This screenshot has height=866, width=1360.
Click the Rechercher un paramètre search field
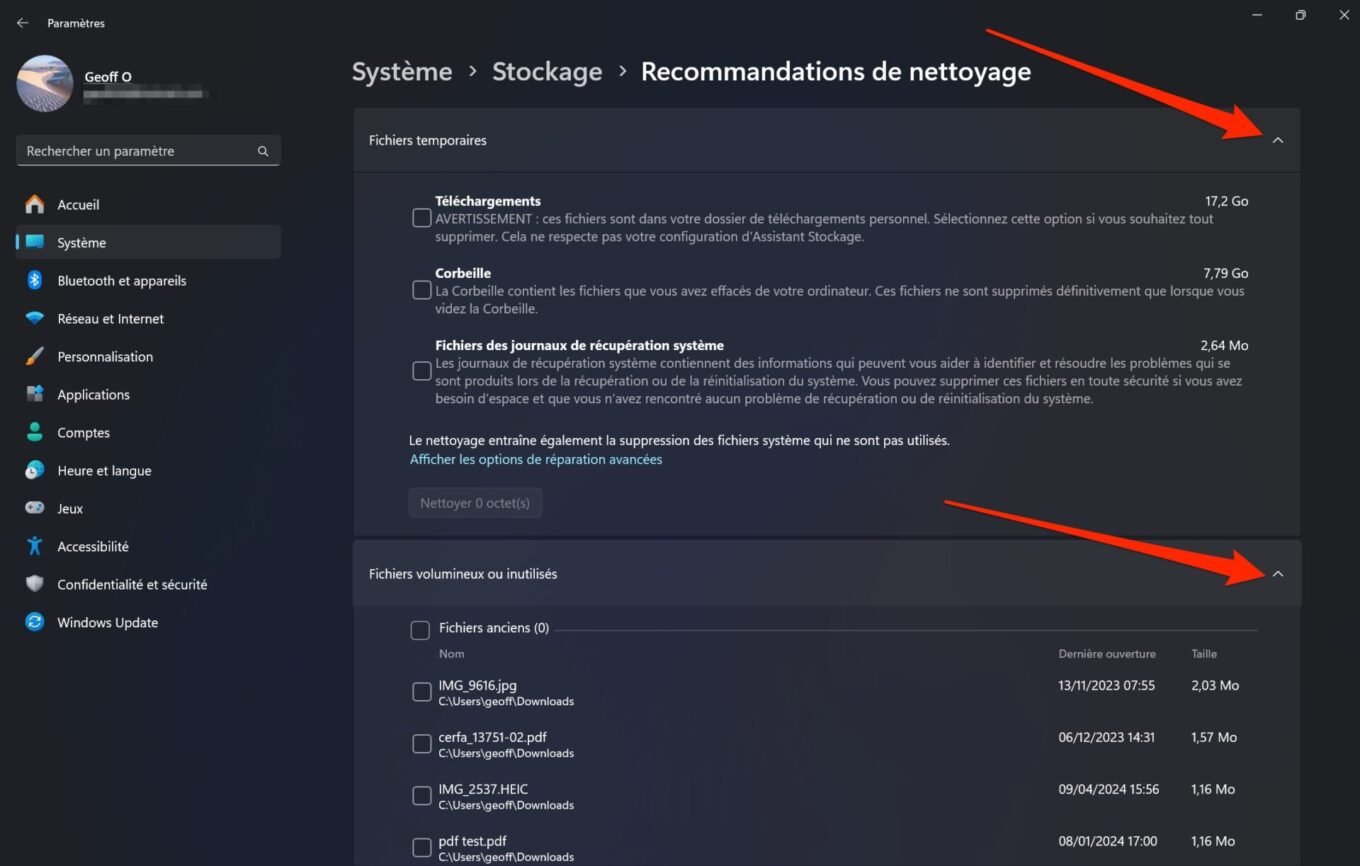(148, 151)
